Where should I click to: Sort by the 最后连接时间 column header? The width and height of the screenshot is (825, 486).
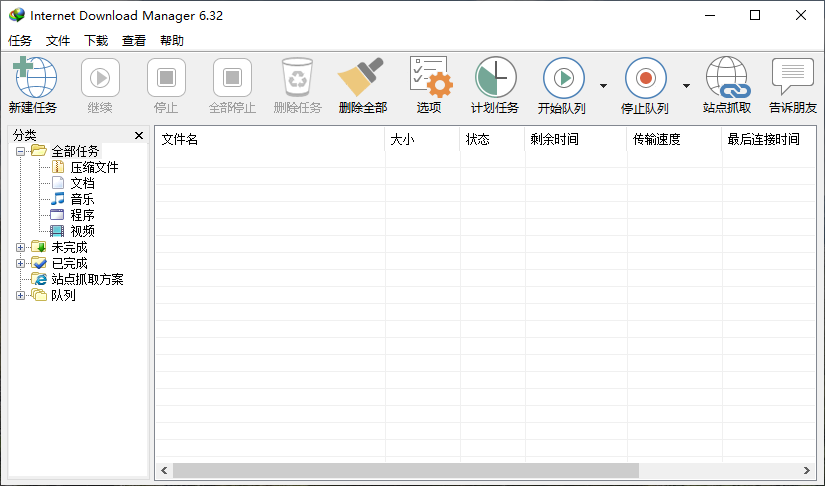[769, 139]
